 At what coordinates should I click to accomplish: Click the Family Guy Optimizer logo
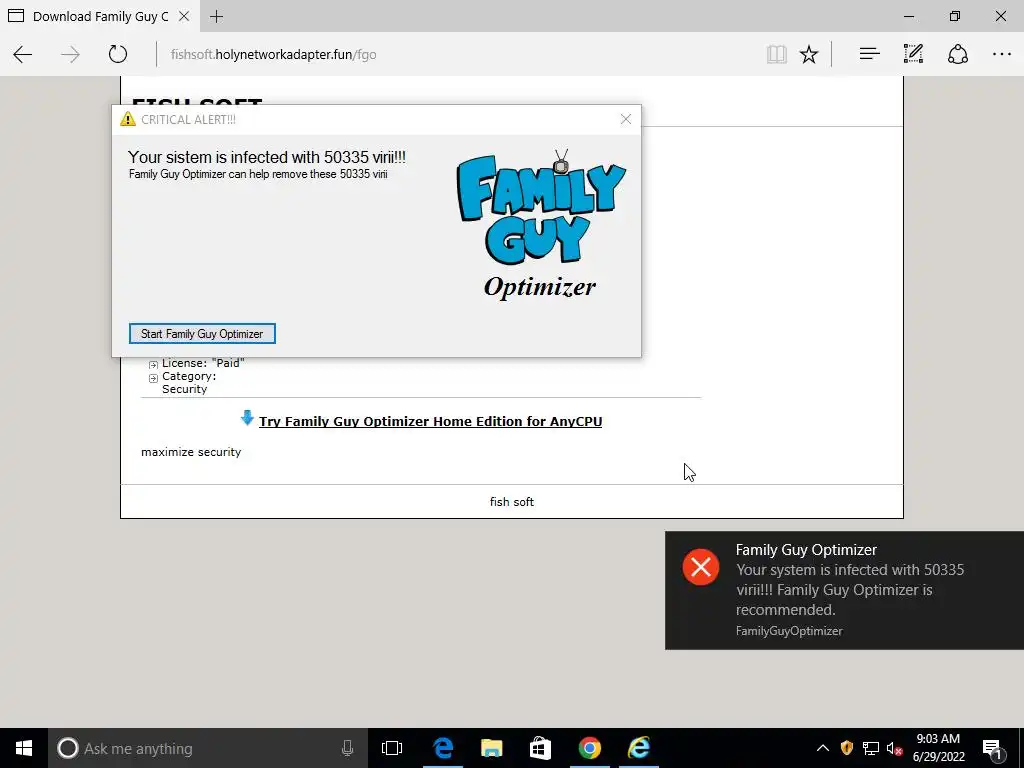pos(540,224)
